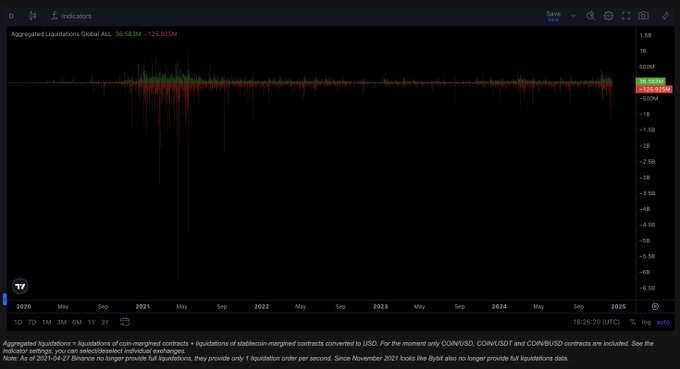The height and width of the screenshot is (369, 680).
Task: Click the quick search icon
Action: point(590,16)
